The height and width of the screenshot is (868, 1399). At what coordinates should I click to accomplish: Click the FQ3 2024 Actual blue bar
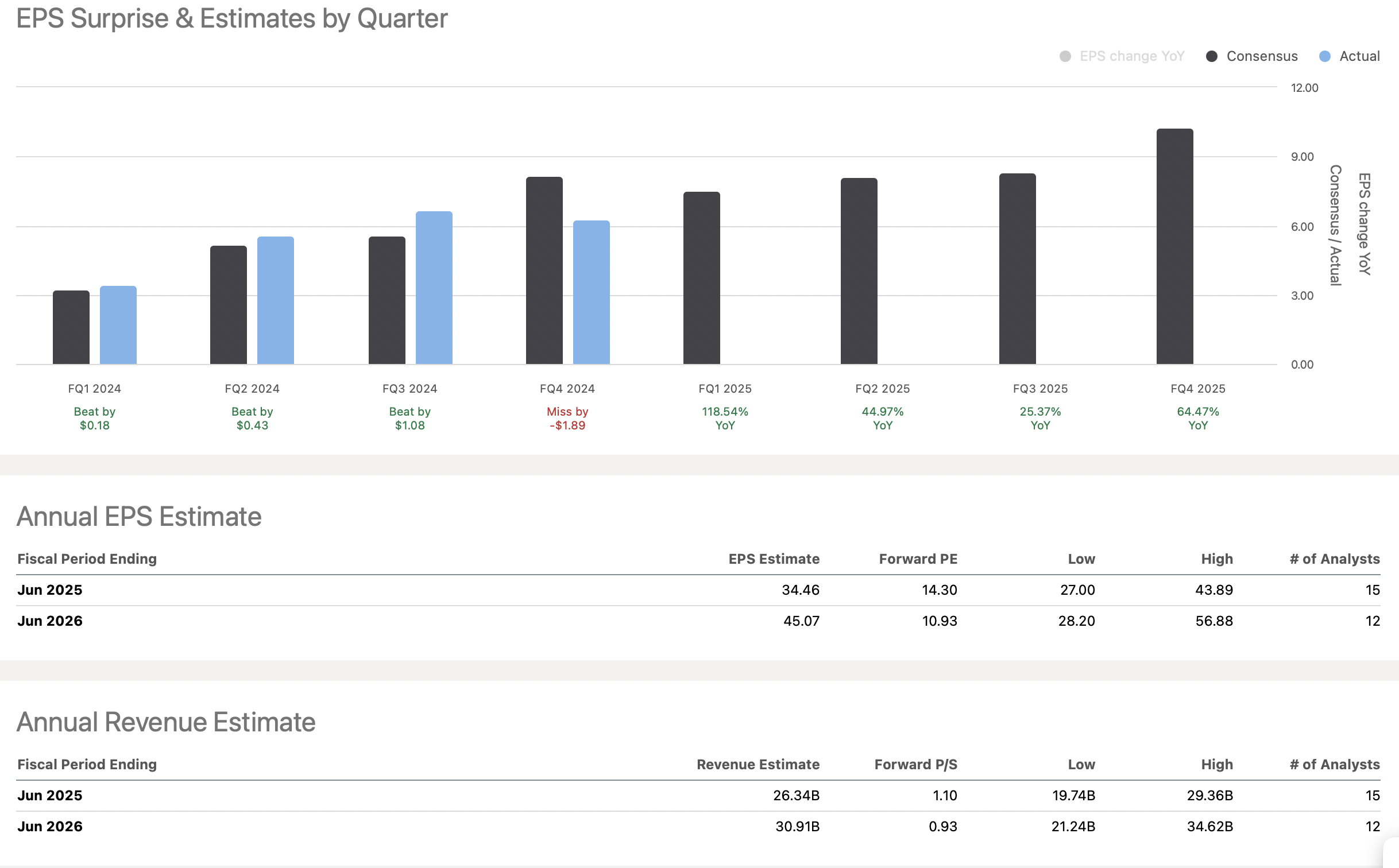[x=434, y=288]
